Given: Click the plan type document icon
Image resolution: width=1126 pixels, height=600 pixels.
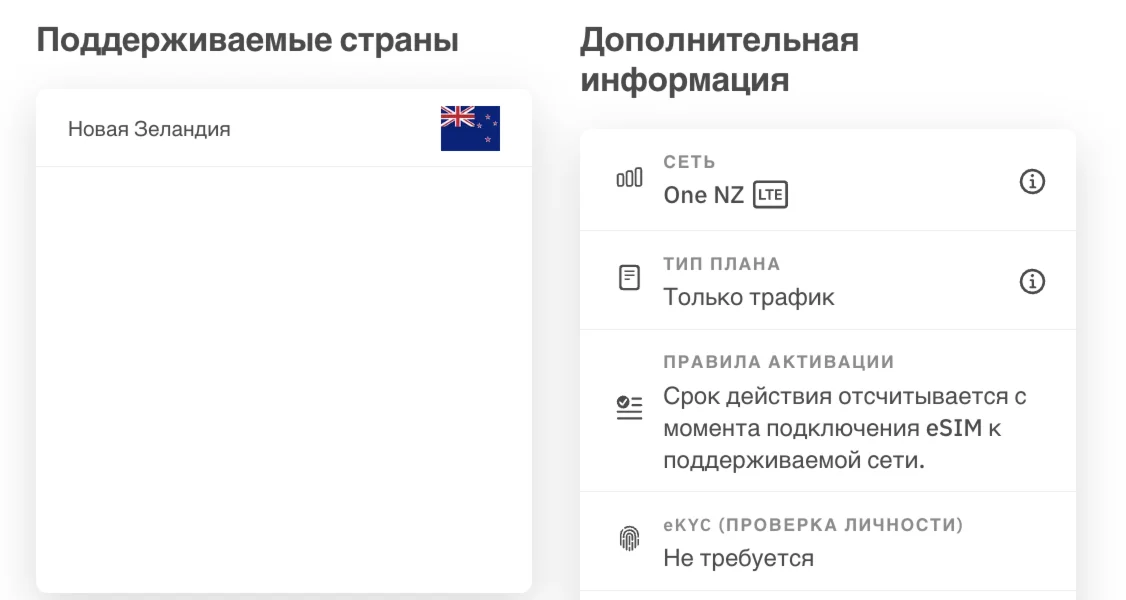Looking at the screenshot, I should pyautogui.click(x=629, y=278).
